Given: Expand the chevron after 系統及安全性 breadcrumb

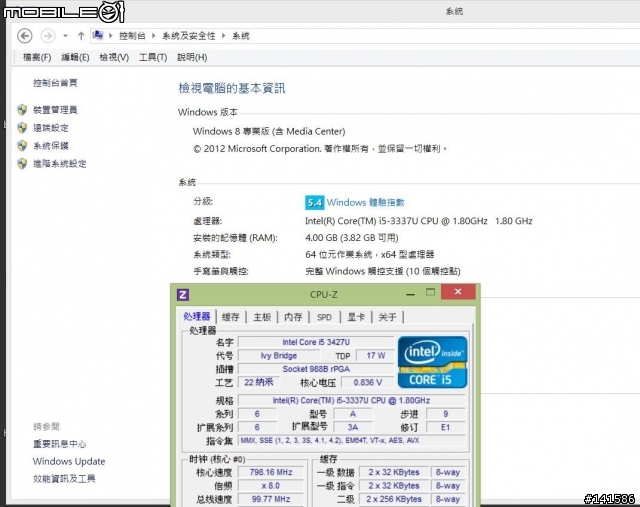Looking at the screenshot, I should (224, 36).
